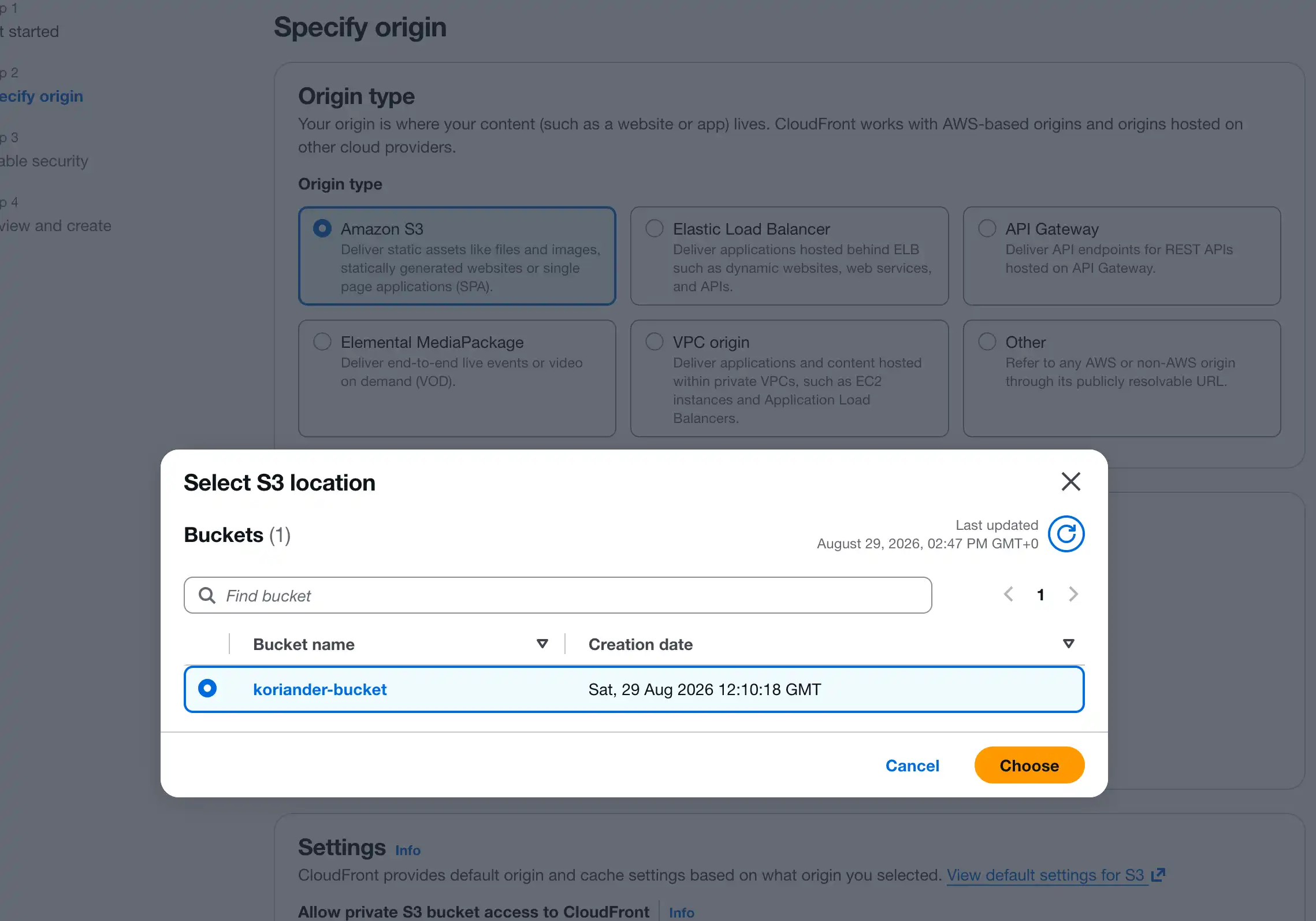This screenshot has height=921, width=1316.
Task: Go to previous page of buckets
Action: tap(1009, 594)
